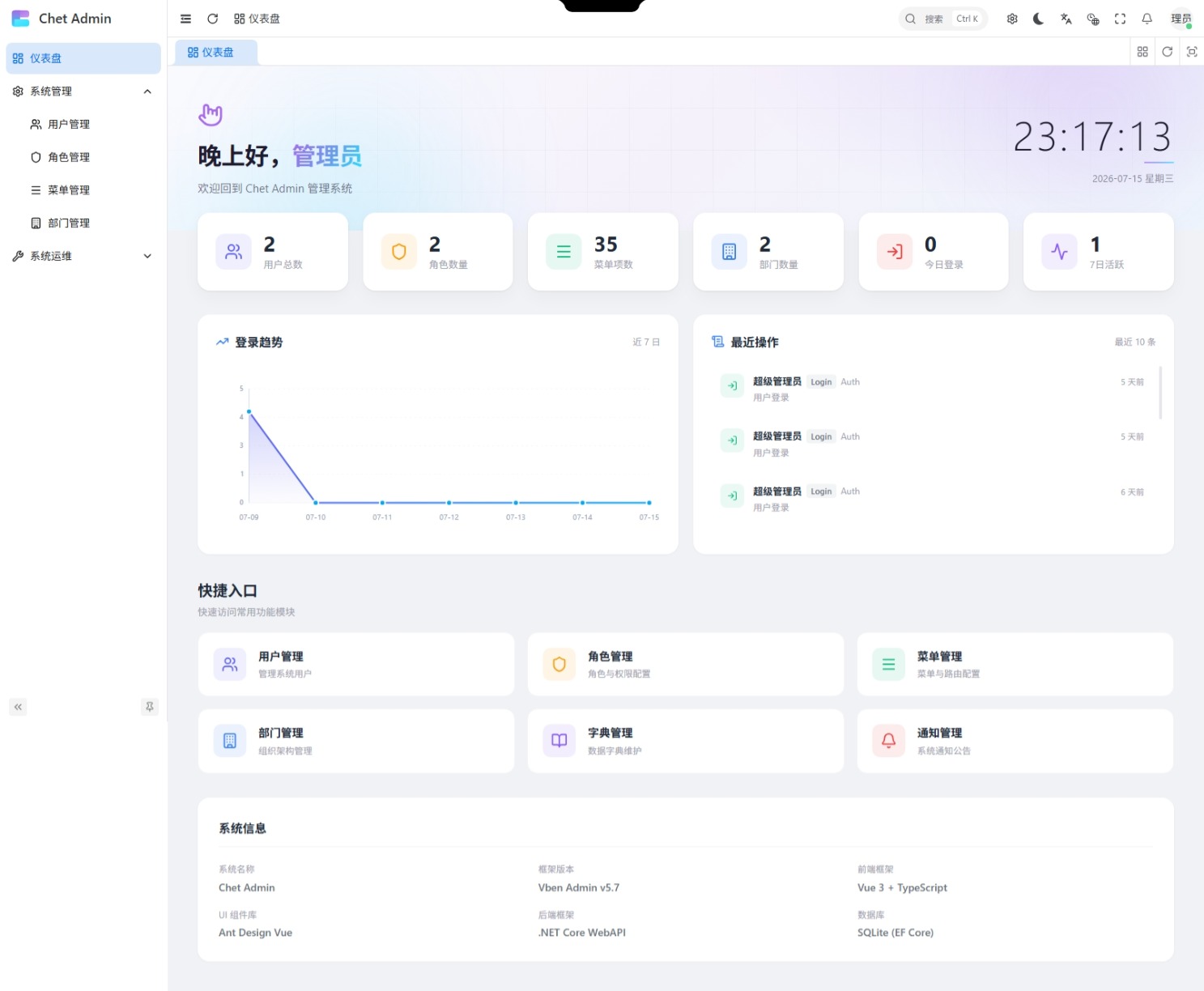Maximize content area with tab bar icon
The height and width of the screenshot is (991, 1204).
coord(1192,52)
